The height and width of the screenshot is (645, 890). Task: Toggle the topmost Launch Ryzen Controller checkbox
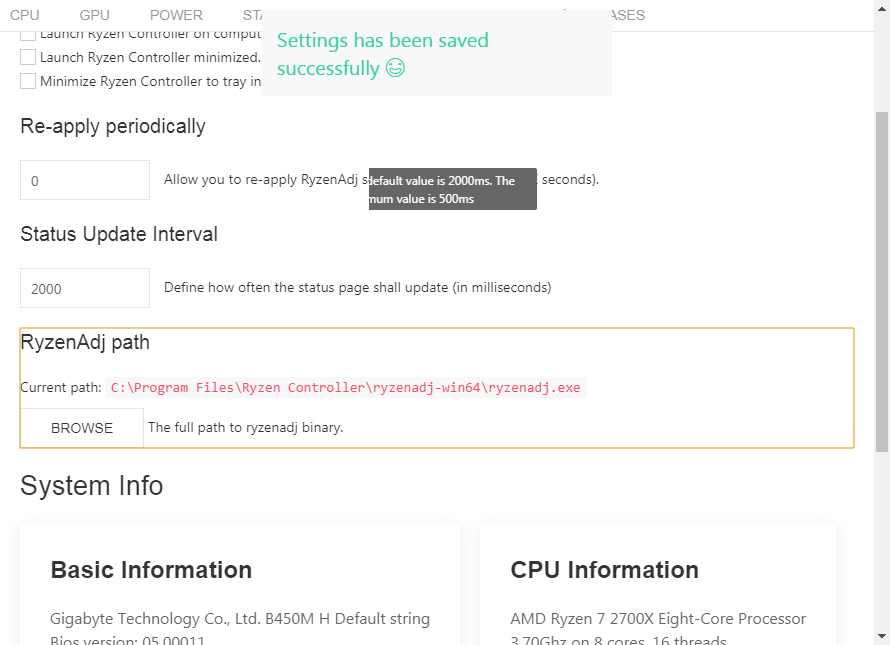coord(28,34)
